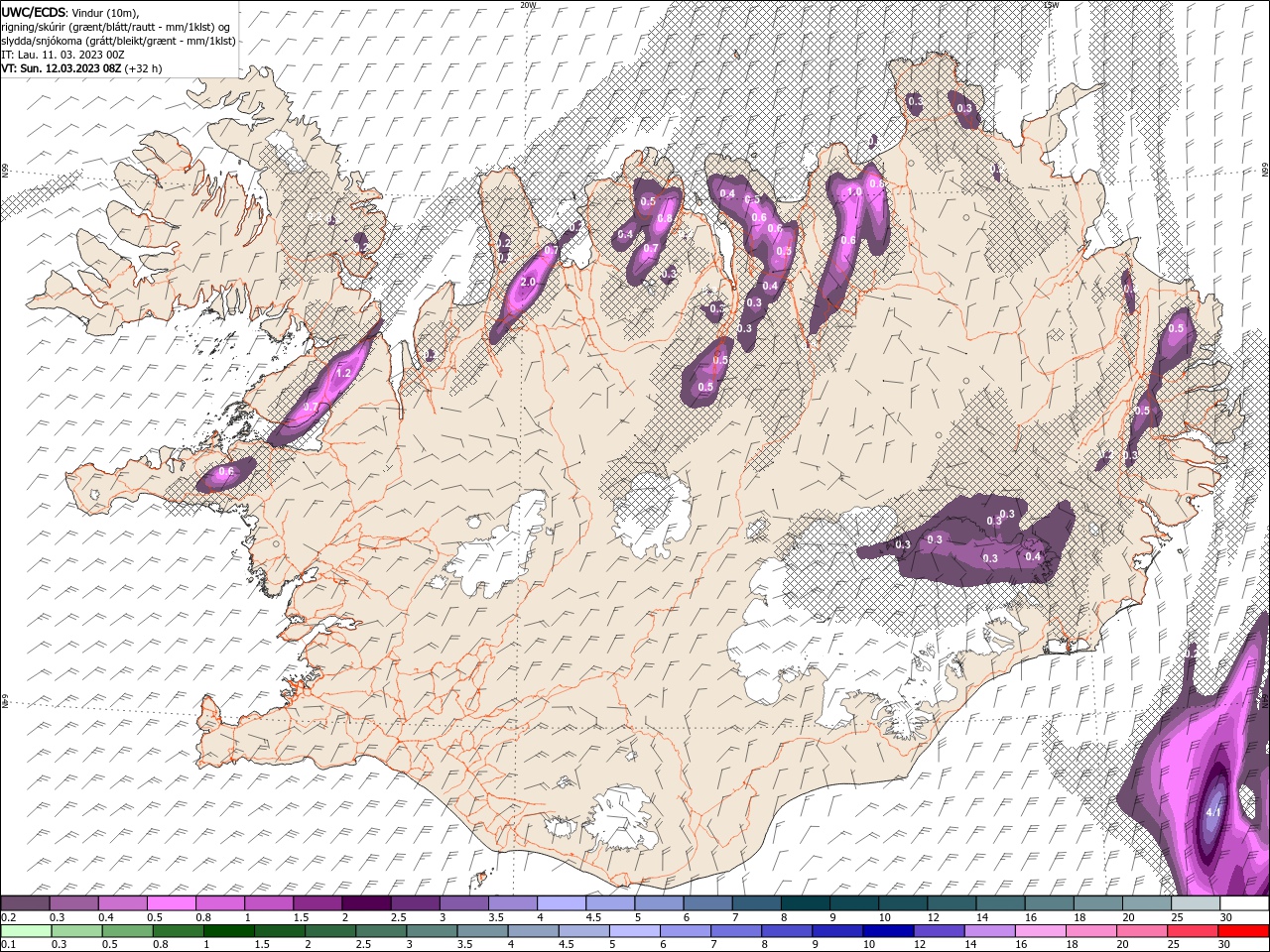Click the 1.0 snowfall value in the north
1270x952 pixels.
coord(854,192)
